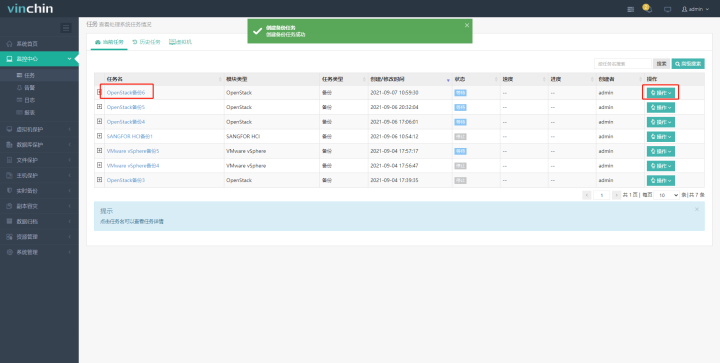The height and width of the screenshot is (363, 720).
Task: Expand copy disaster recovery menu
Action: click(x=39, y=206)
